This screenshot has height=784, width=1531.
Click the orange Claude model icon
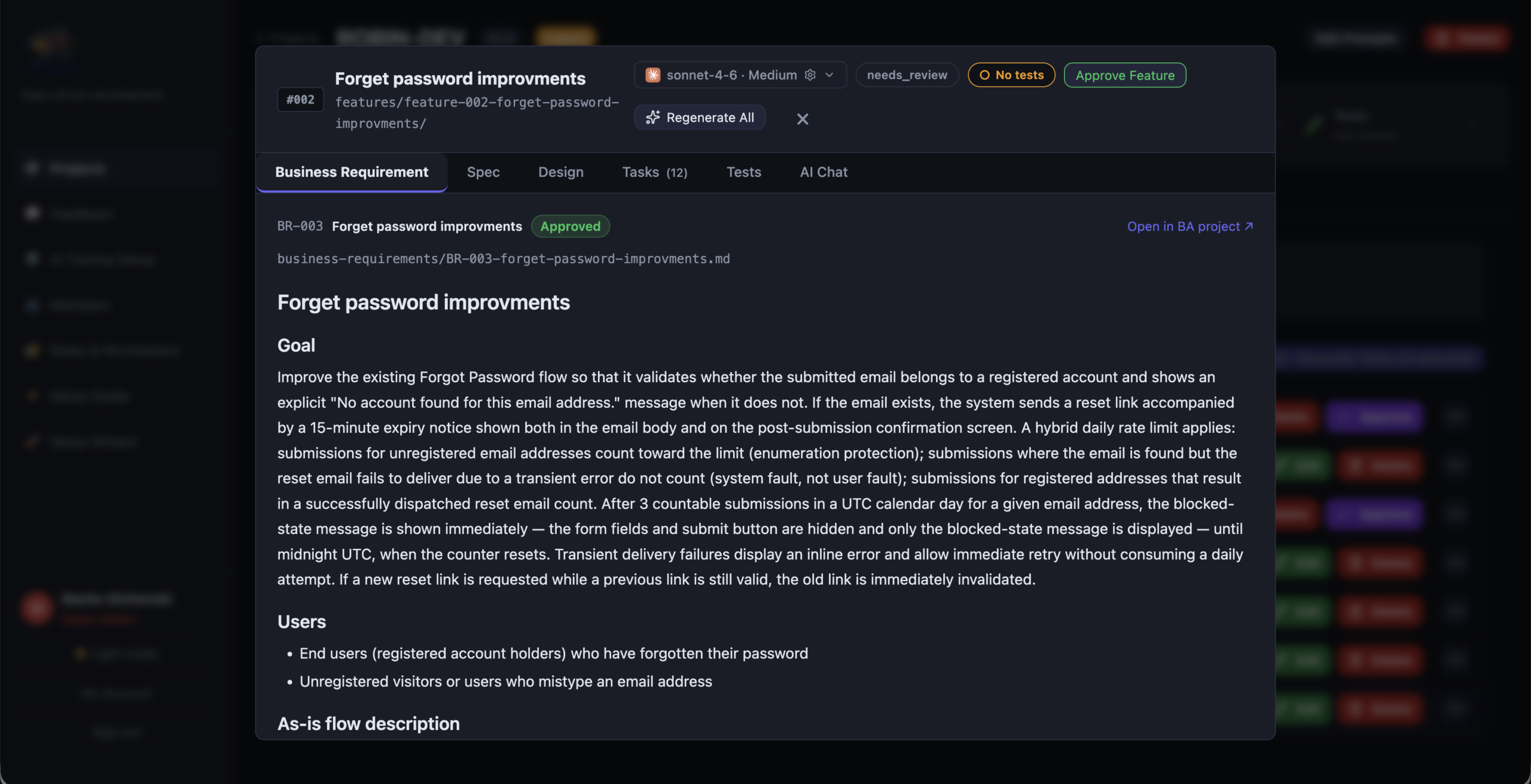point(652,75)
